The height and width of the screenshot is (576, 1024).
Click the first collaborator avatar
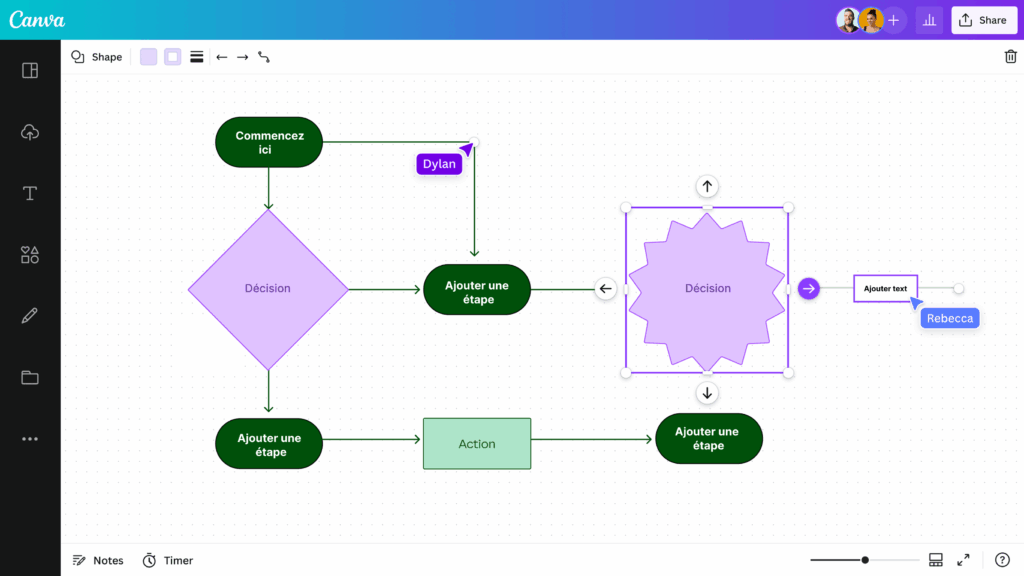pyautogui.click(x=848, y=20)
